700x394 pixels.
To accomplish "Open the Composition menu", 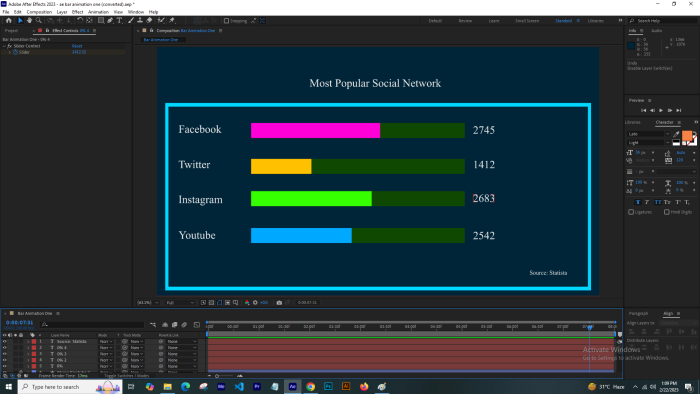I will [39, 12].
